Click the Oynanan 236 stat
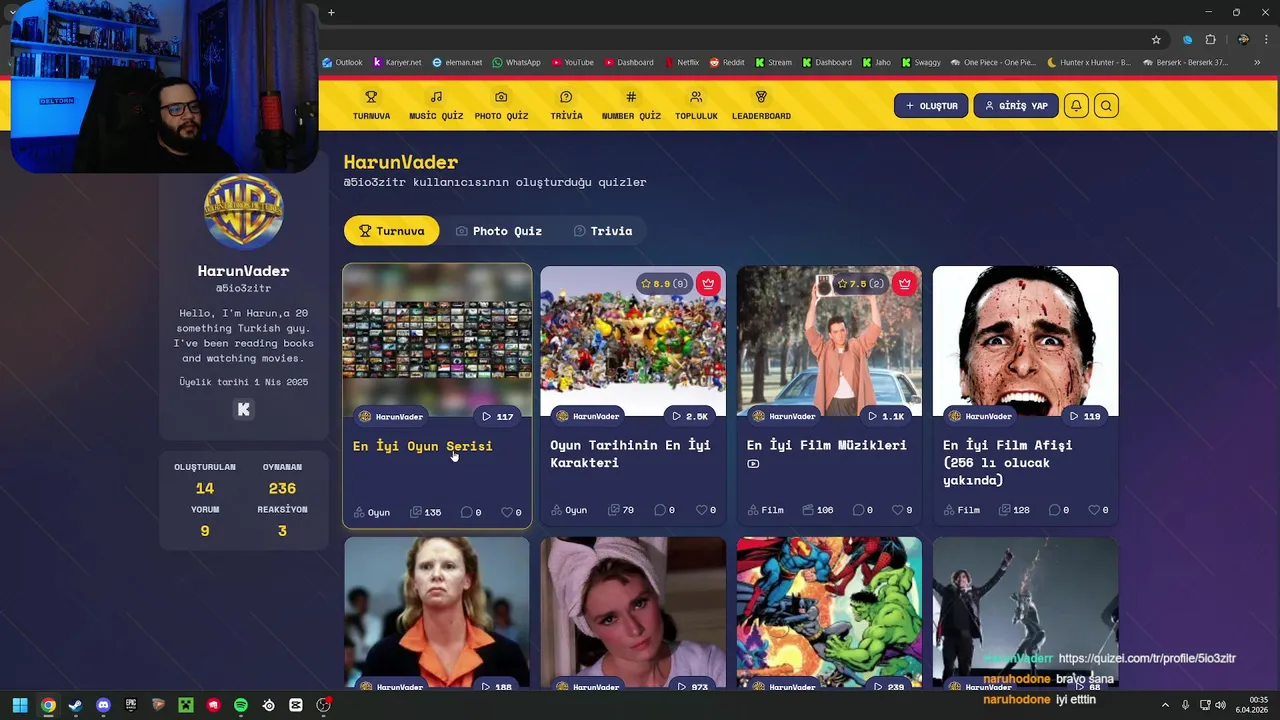The height and width of the screenshot is (720, 1280). pyautogui.click(x=282, y=479)
